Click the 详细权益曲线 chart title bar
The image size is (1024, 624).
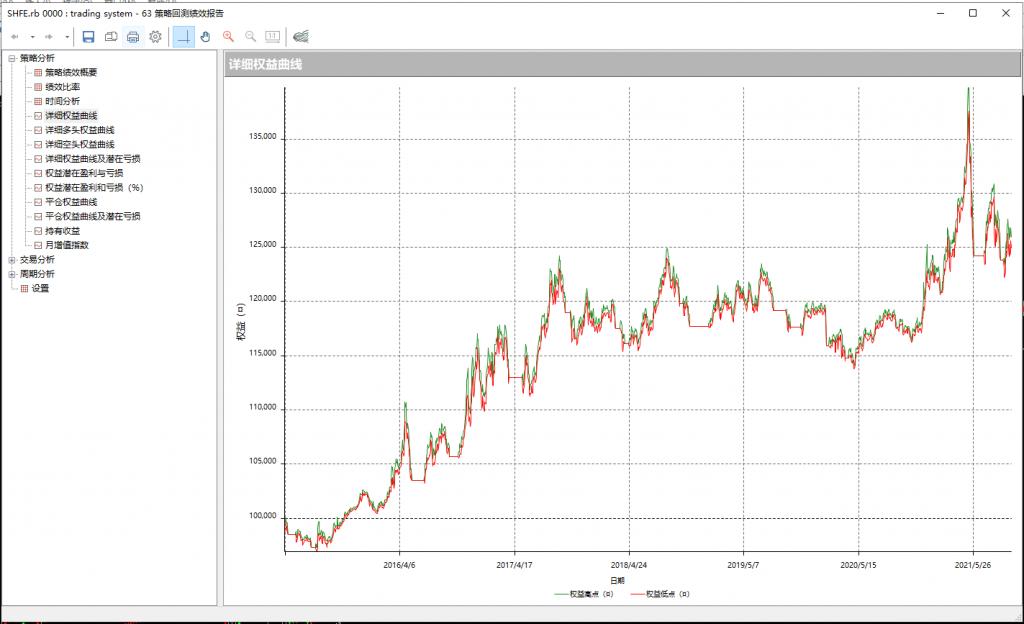[622, 65]
